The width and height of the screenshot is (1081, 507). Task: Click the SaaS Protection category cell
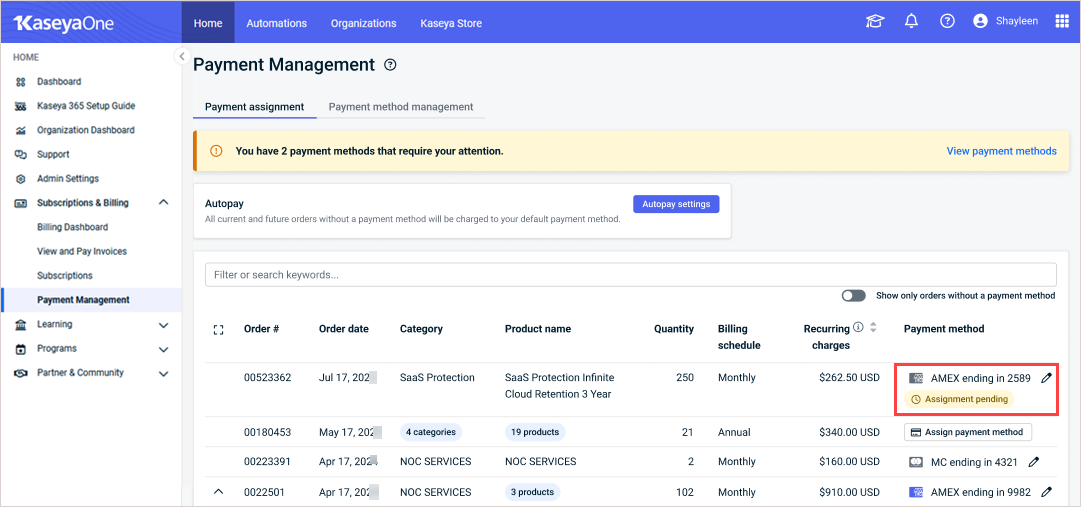[437, 378]
